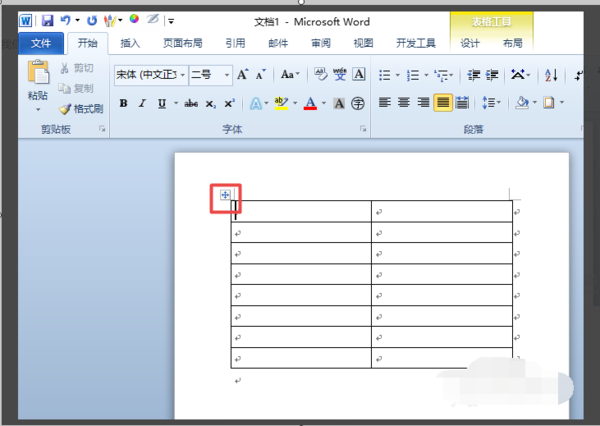Click 格式刷 (Format Painter) button
Viewport: 600px width, 426px height.
coord(81,109)
